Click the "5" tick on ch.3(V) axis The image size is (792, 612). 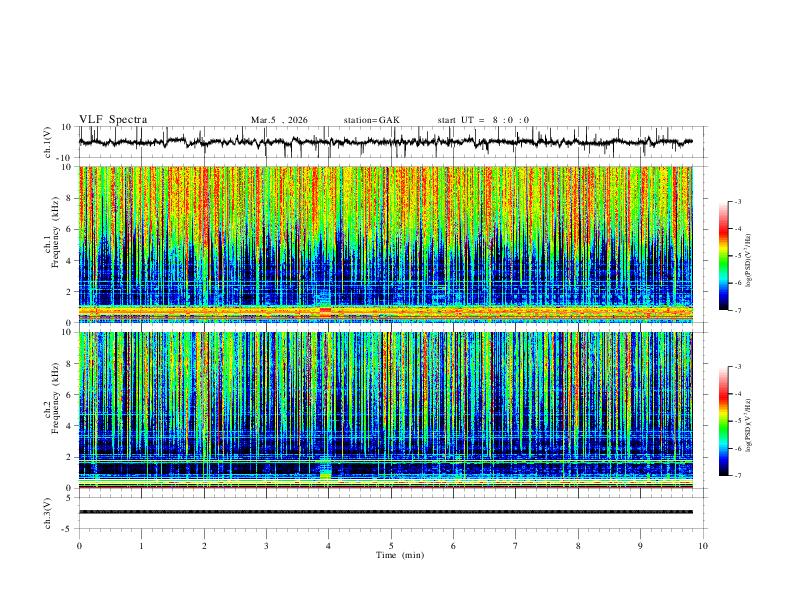[x=70, y=498]
